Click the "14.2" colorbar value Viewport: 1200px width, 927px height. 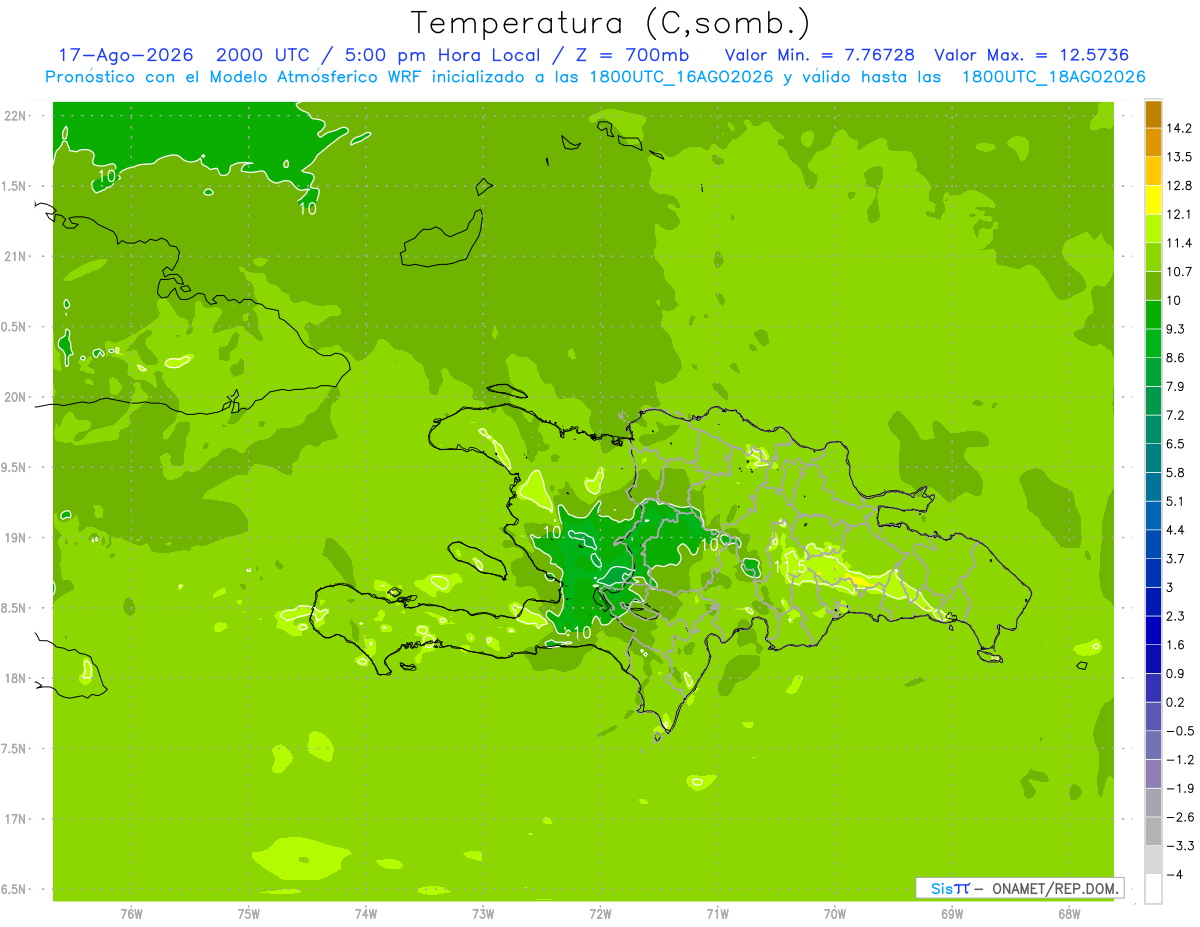point(1179,128)
